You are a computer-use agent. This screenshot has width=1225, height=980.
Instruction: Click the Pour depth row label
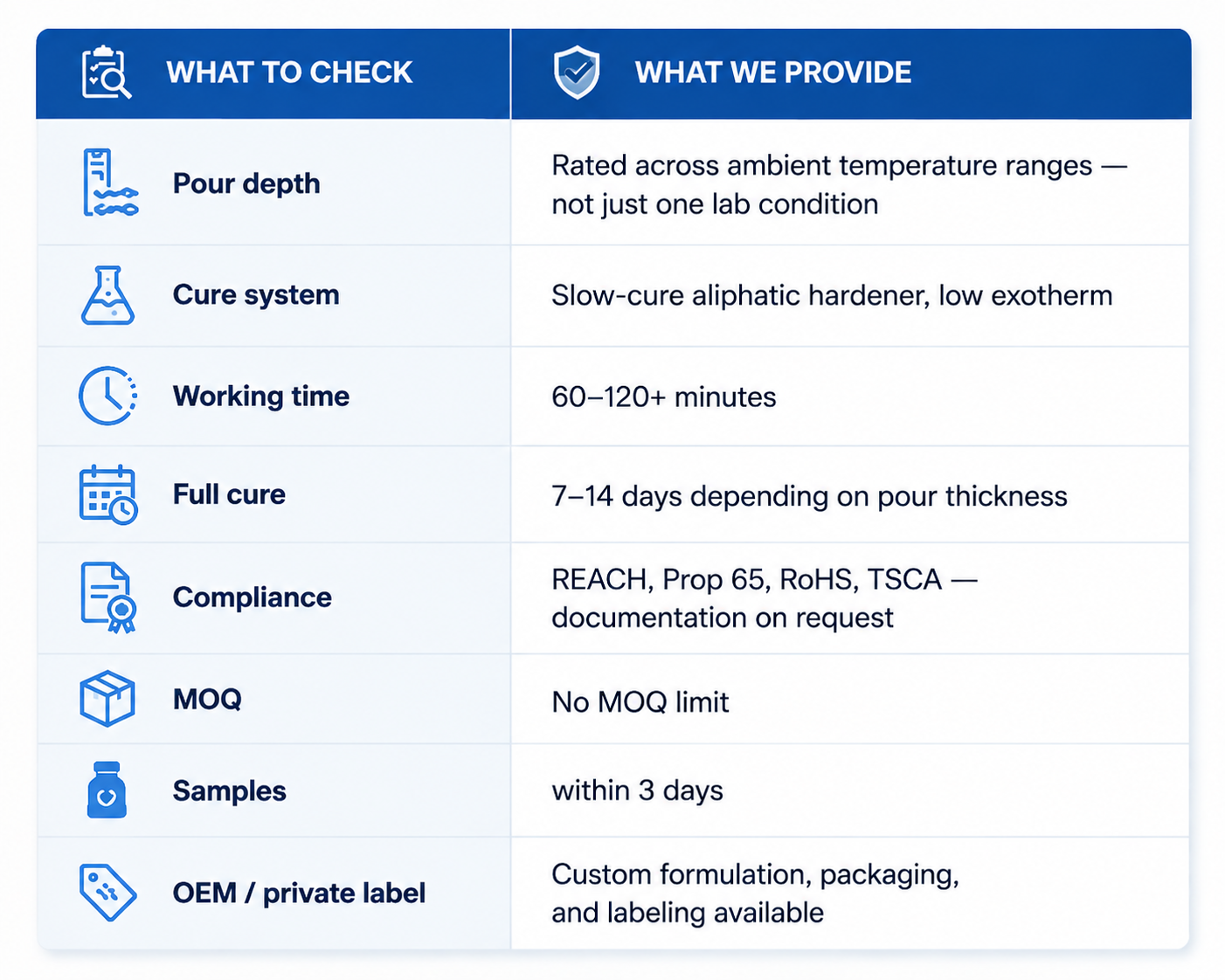pyautogui.click(x=246, y=183)
